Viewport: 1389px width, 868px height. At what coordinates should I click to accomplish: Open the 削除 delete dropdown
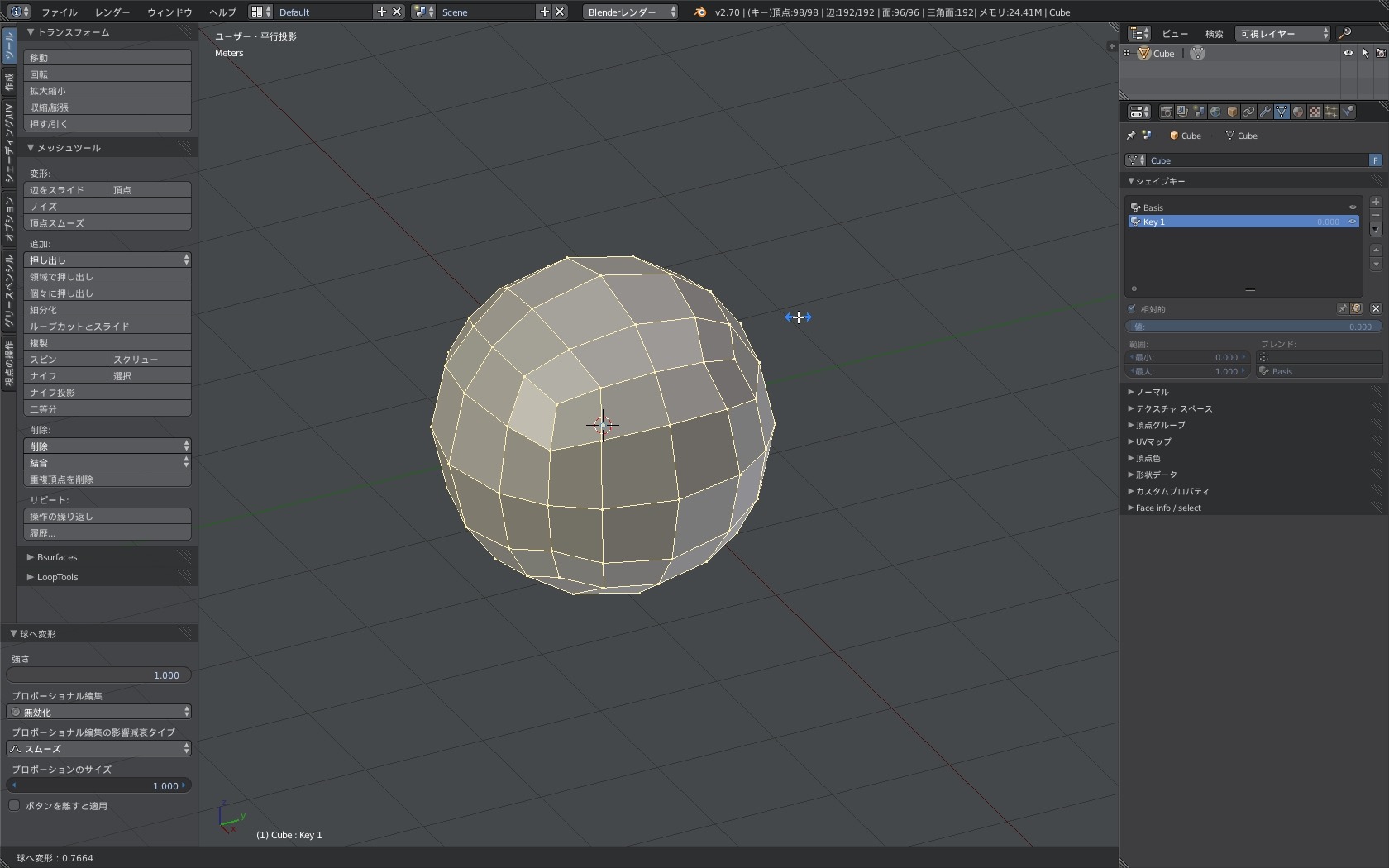[x=107, y=446]
